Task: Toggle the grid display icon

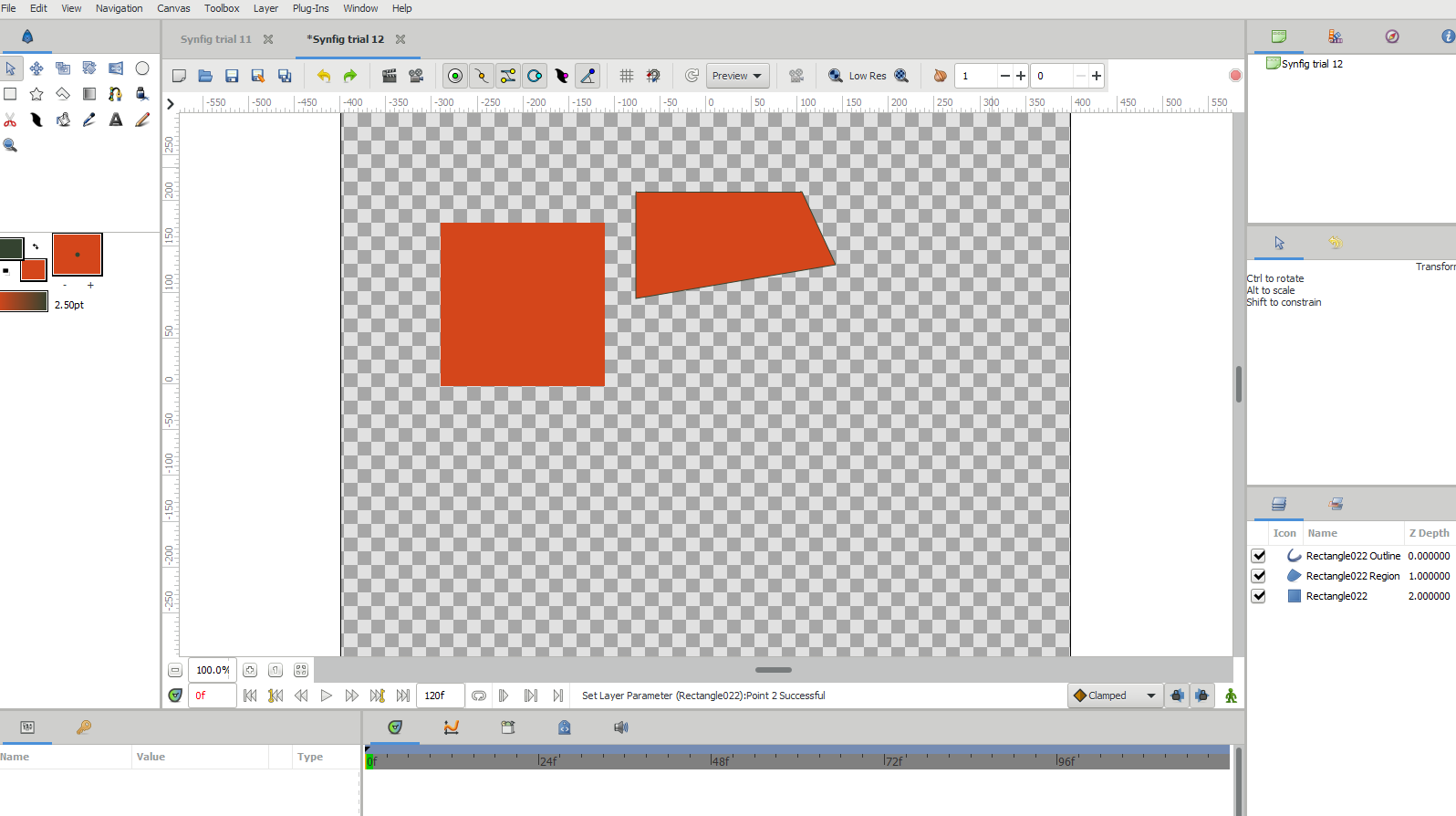Action: 626,76
